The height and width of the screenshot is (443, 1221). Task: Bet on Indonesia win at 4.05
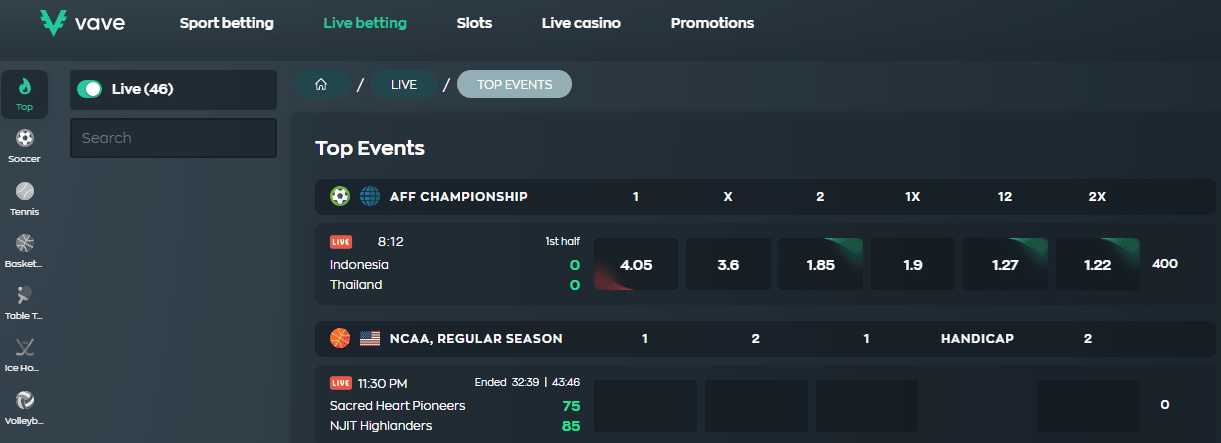[636, 264]
